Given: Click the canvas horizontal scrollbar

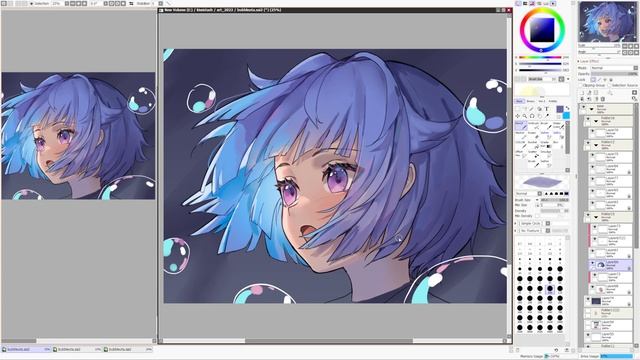Looking at the screenshot, I should (329, 341).
